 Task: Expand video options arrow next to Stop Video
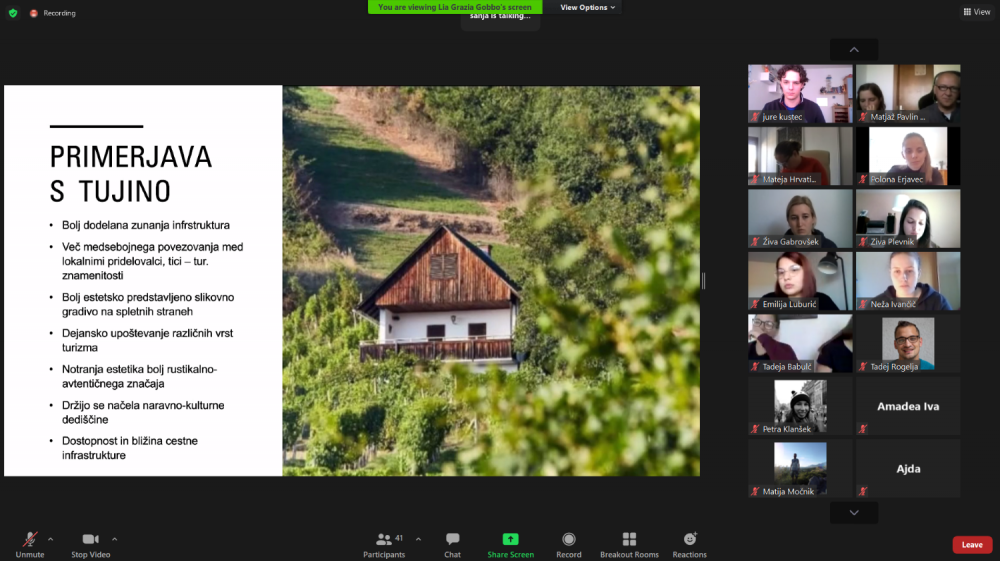[x=114, y=538]
